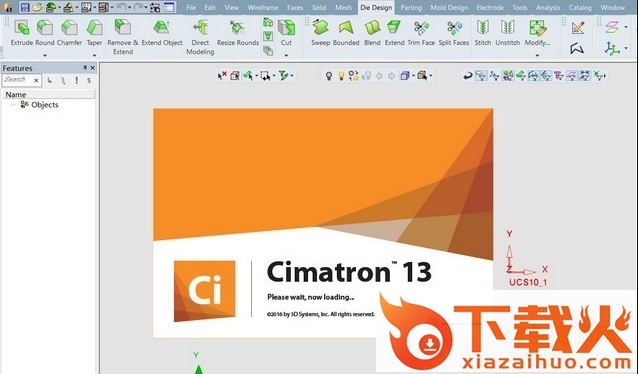The image size is (639, 374).
Task: Expand the dropdown under Modify
Action: (538, 55)
